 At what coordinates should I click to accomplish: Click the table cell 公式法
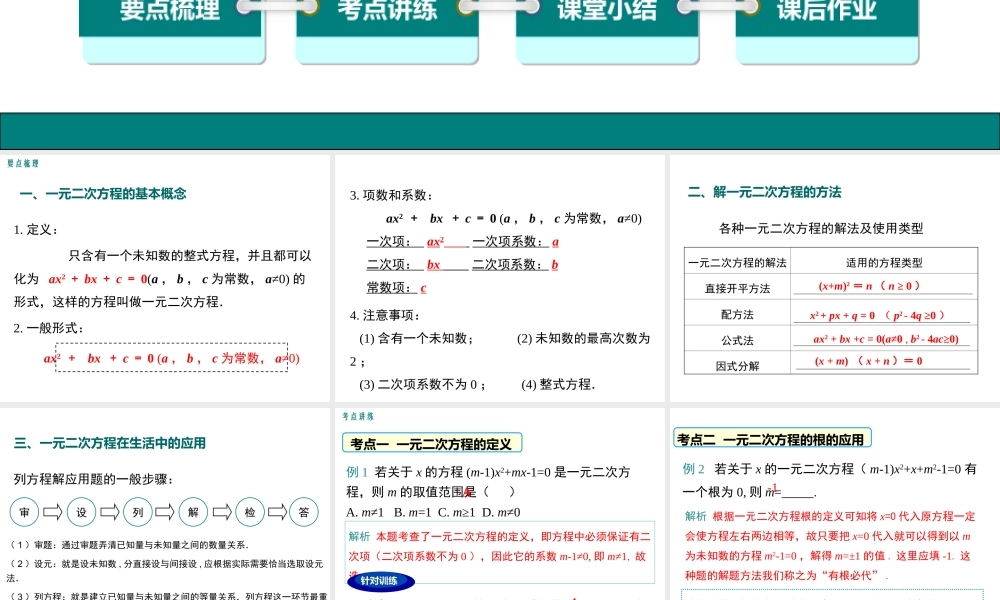tap(737, 340)
